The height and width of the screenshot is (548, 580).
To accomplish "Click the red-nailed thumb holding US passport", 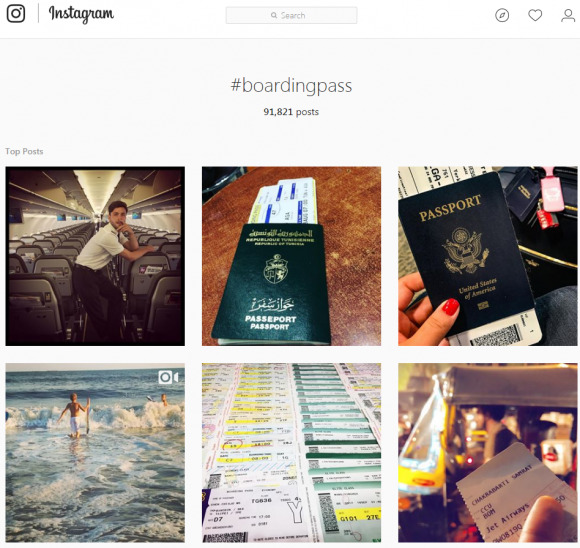I will click(449, 305).
